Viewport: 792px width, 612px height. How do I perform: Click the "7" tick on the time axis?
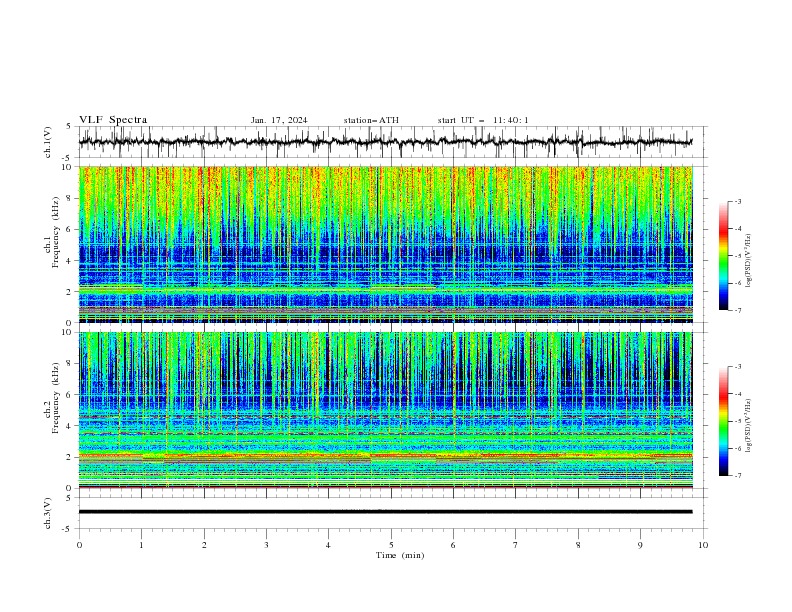pyautogui.click(x=516, y=545)
